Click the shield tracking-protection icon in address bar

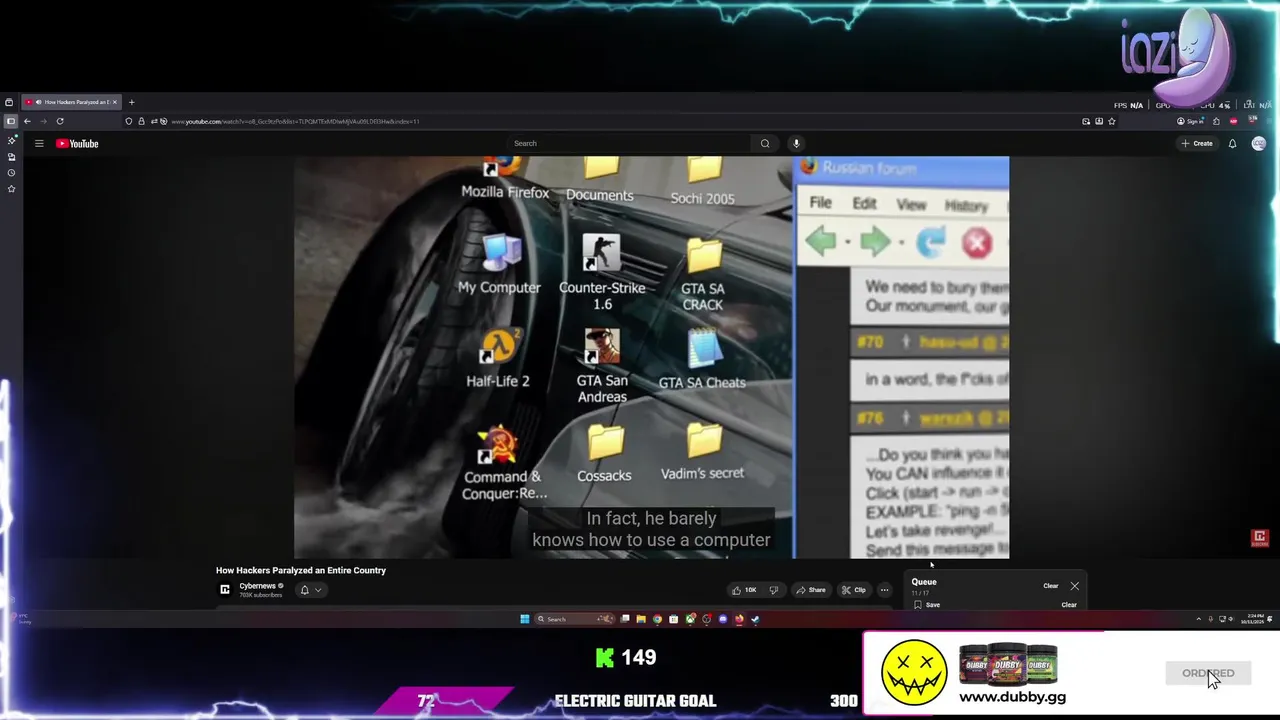(128, 121)
